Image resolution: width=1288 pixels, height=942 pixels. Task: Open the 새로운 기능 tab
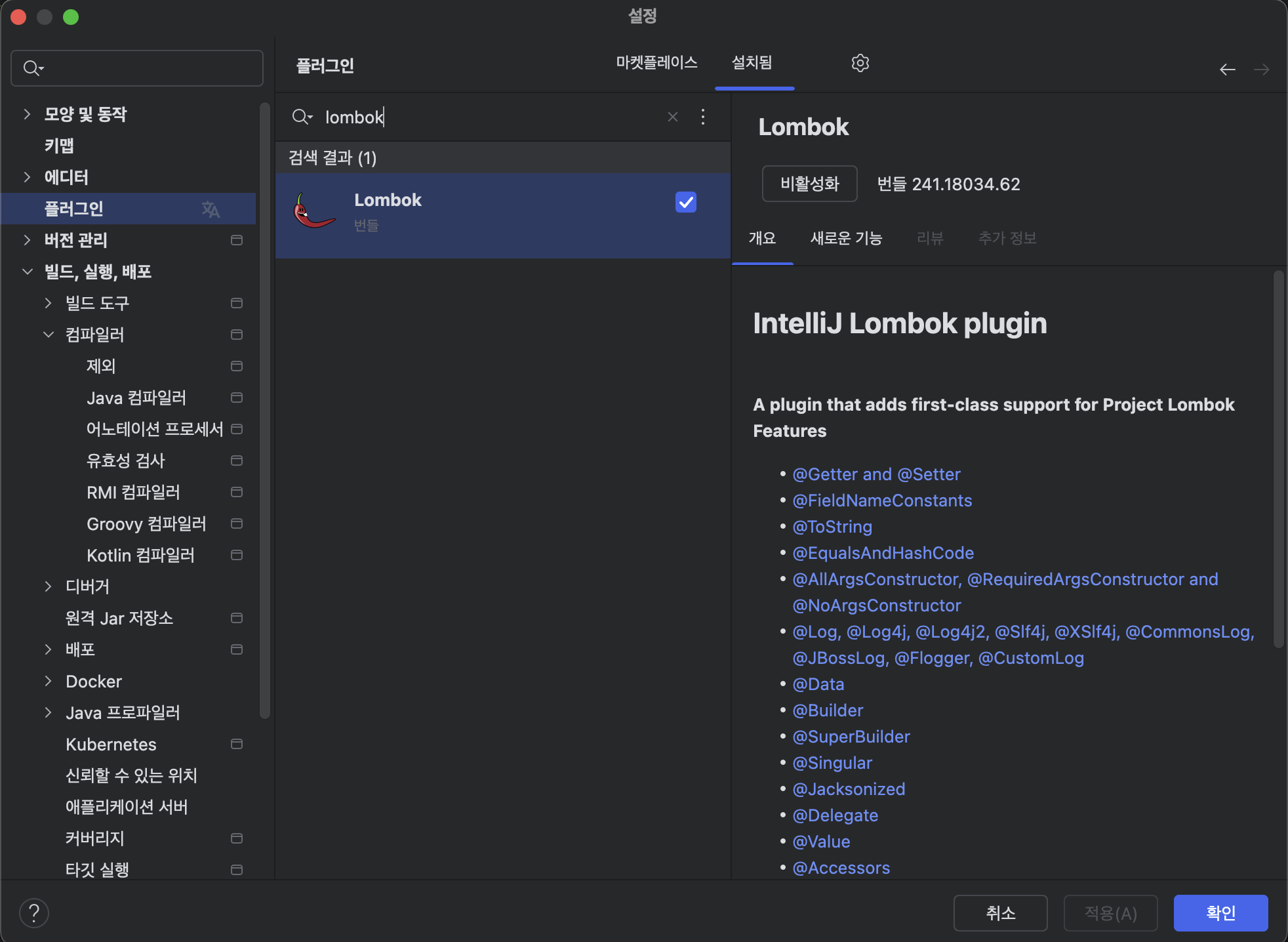[846, 238]
